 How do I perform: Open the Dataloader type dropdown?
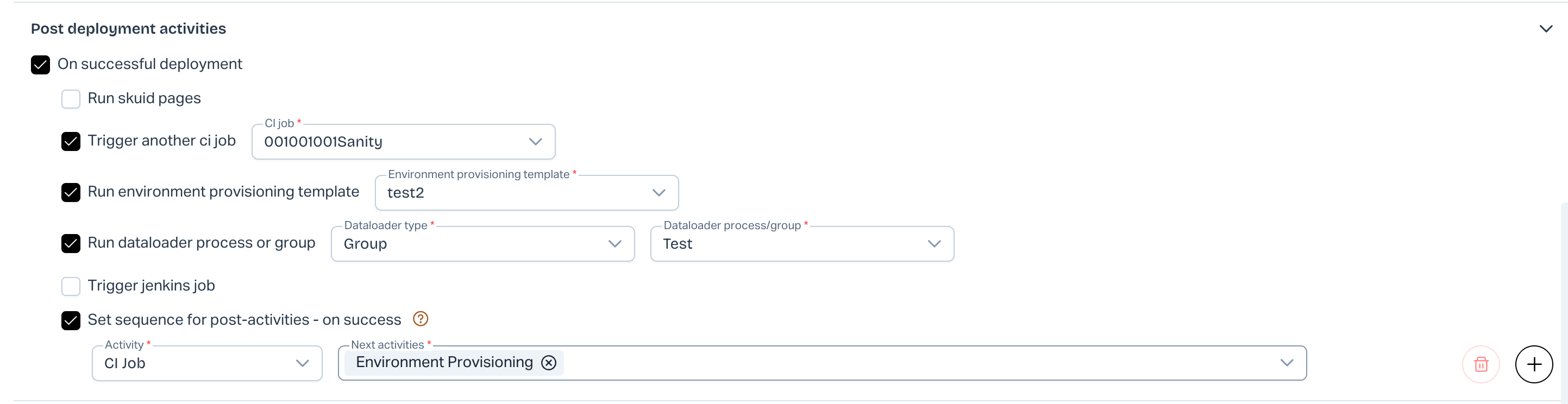pos(482,244)
